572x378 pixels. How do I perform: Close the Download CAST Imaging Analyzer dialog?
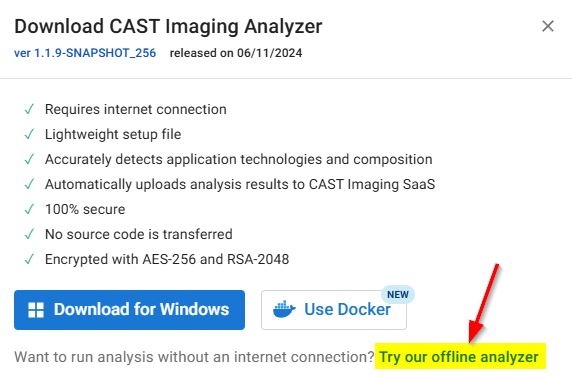click(548, 26)
